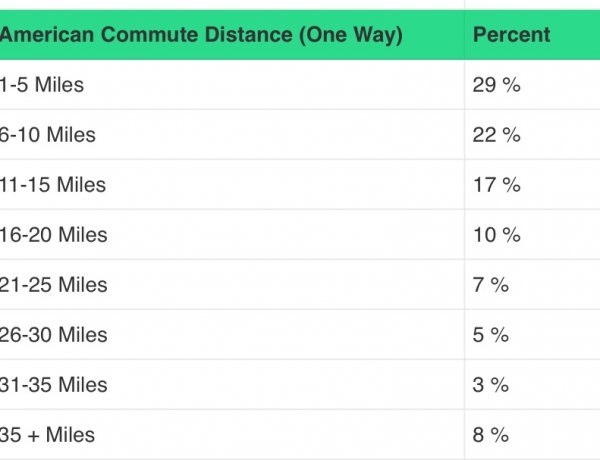Click the "8 %" value
The width and height of the screenshot is (600, 460).
coord(490,435)
